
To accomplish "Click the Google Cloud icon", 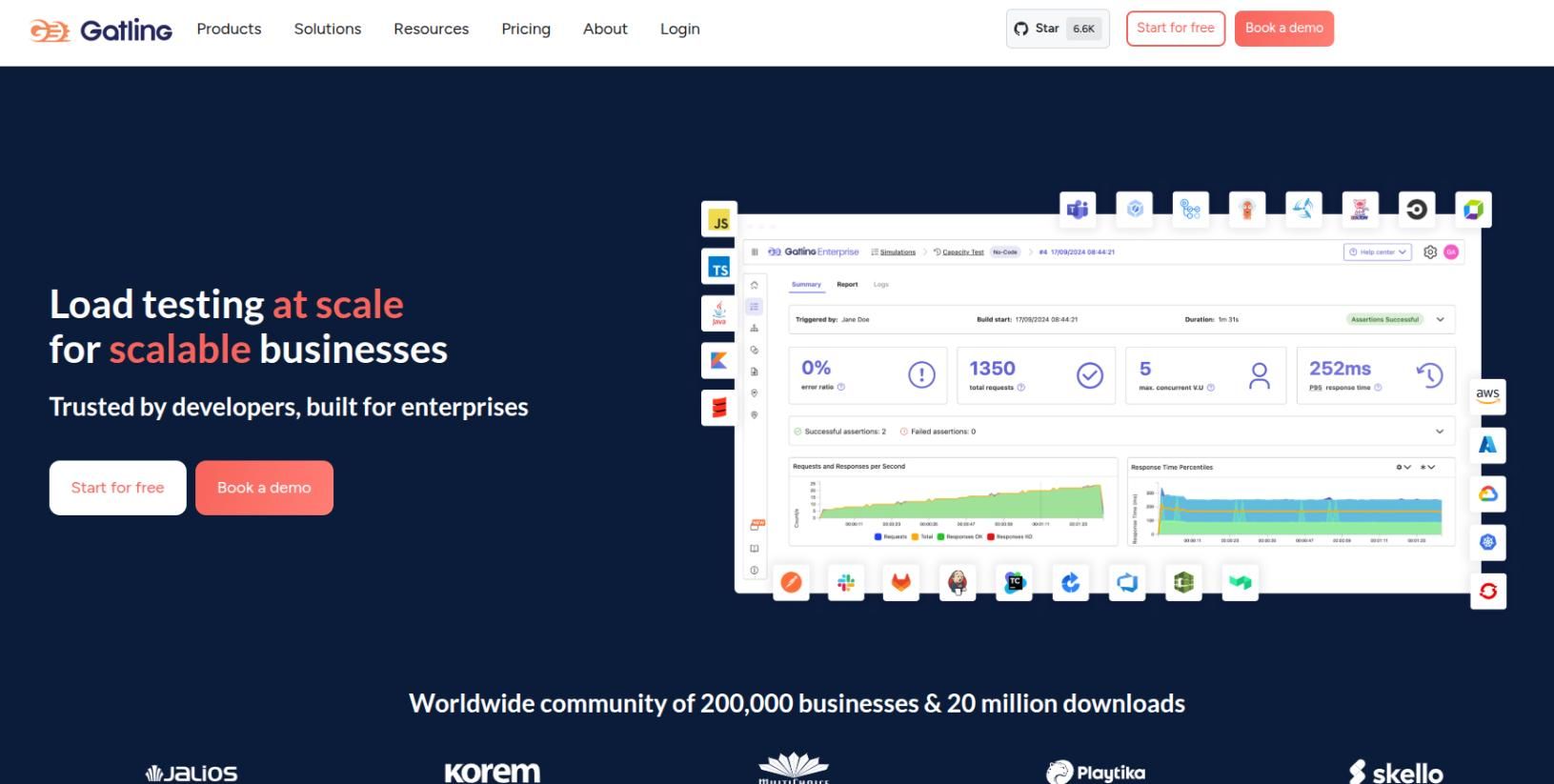I will (x=1488, y=493).
